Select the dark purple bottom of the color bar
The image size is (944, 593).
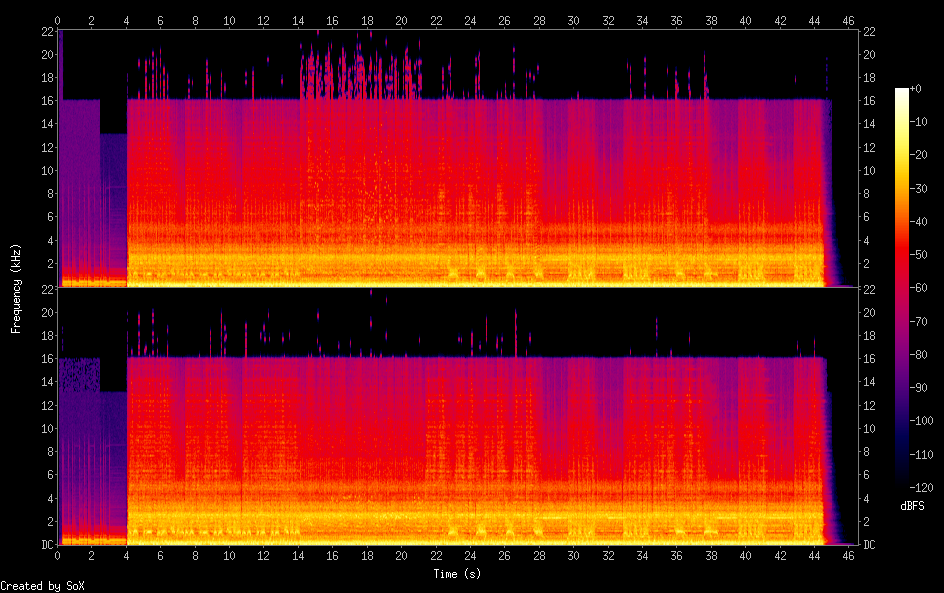[x=902, y=480]
